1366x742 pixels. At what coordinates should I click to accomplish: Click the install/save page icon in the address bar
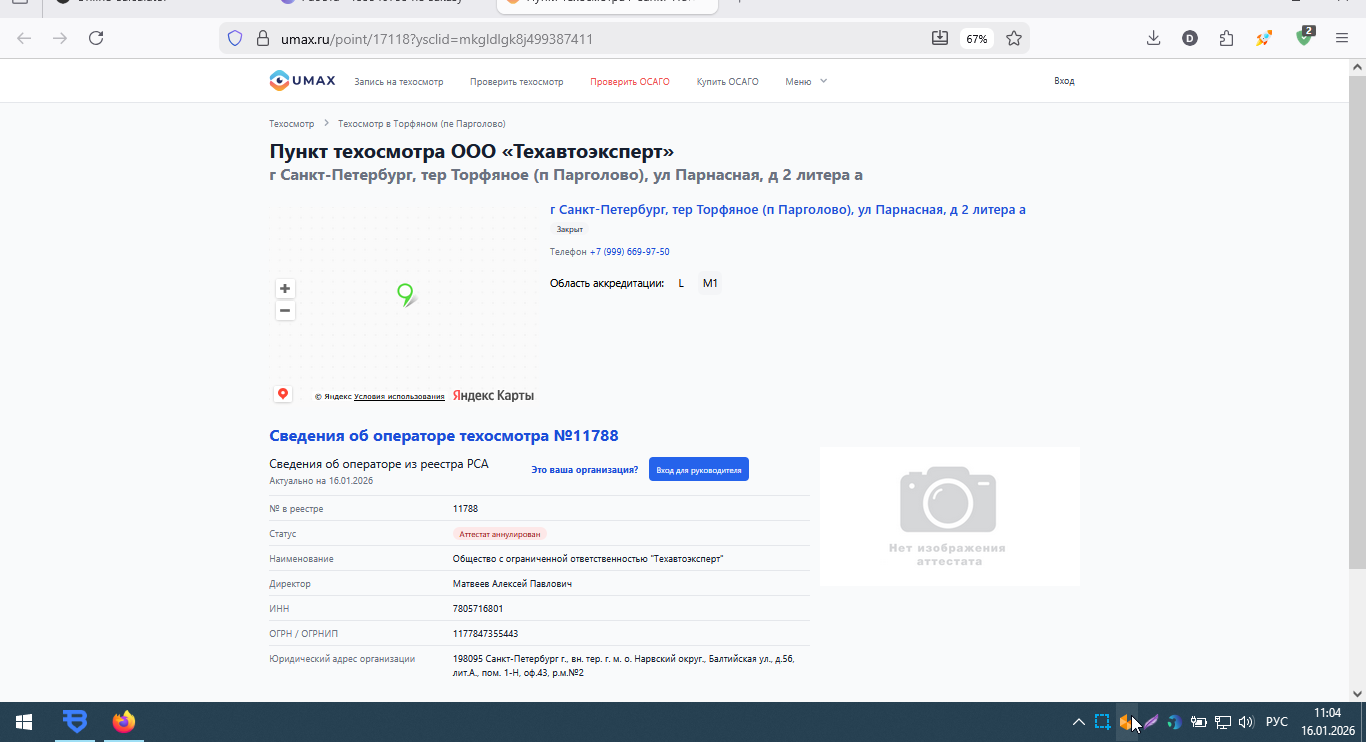point(939,38)
